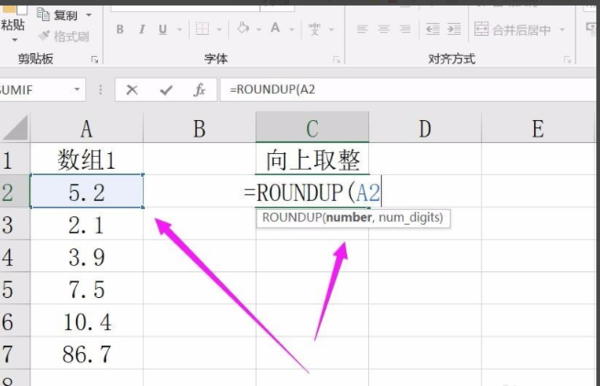
Task: Open clipboard group dialog launcher
Action: point(95,59)
